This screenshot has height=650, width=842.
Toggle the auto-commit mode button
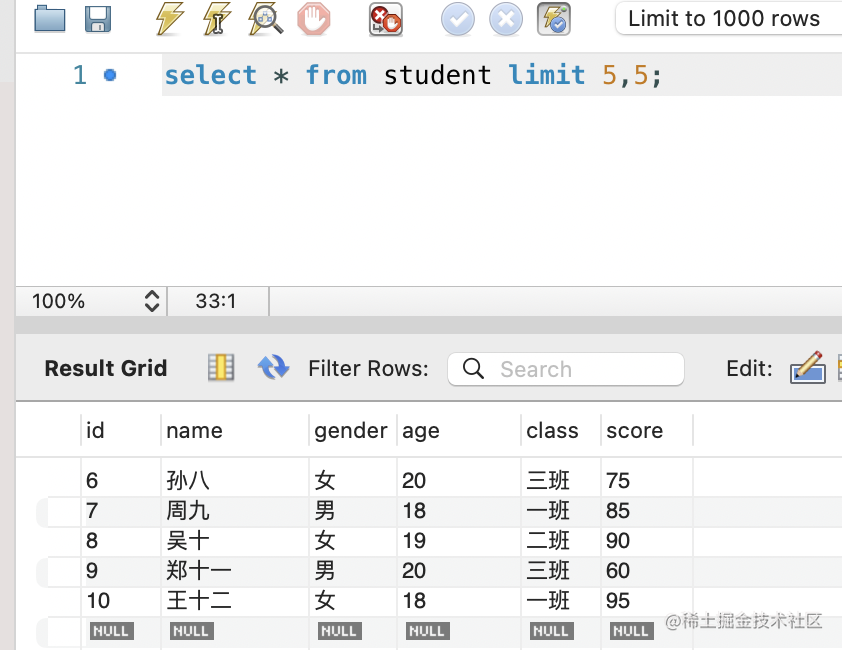pos(554,19)
